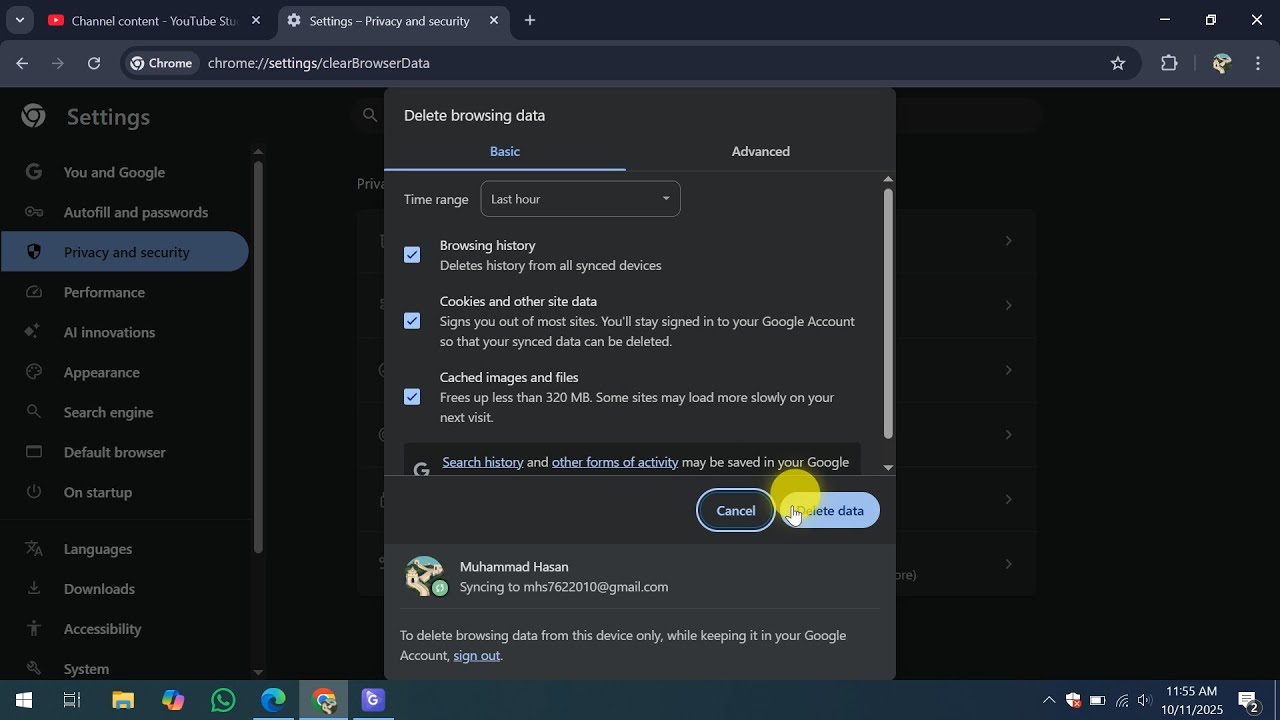
Task: Launch WhatsApp from the taskbar
Action: click(223, 700)
